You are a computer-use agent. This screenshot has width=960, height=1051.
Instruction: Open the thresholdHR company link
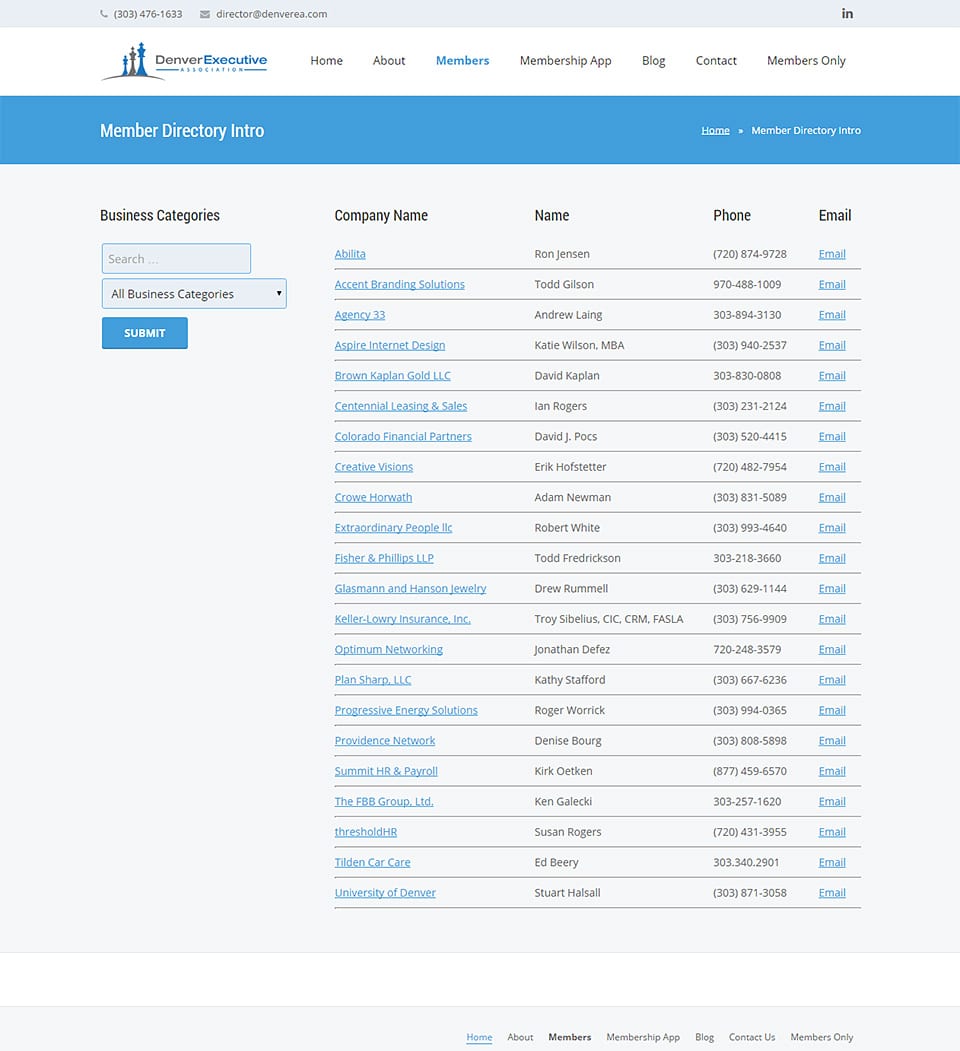click(365, 832)
